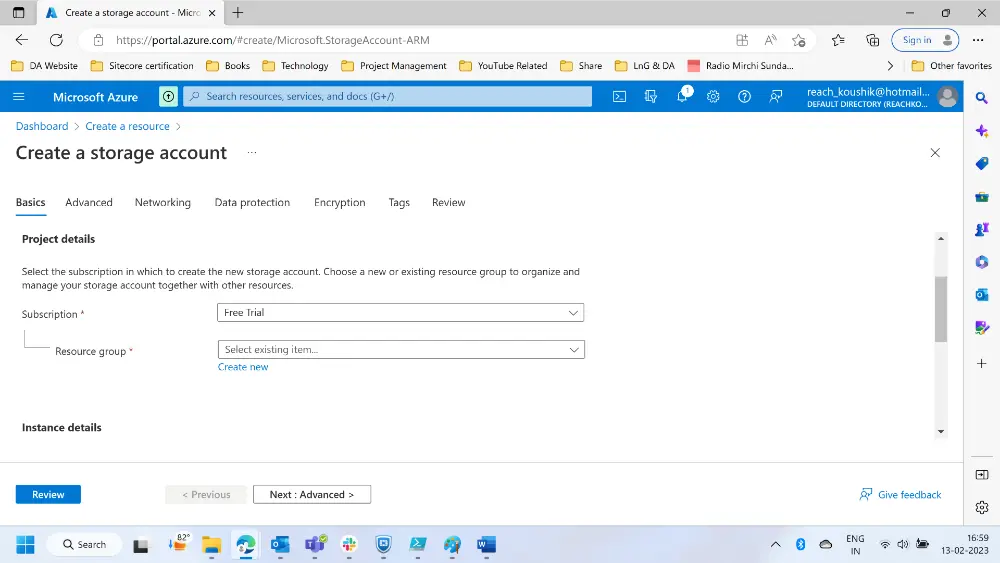This screenshot has height=563, width=1000.
Task: Open Microsoft Teams from the taskbar
Action: click(315, 545)
